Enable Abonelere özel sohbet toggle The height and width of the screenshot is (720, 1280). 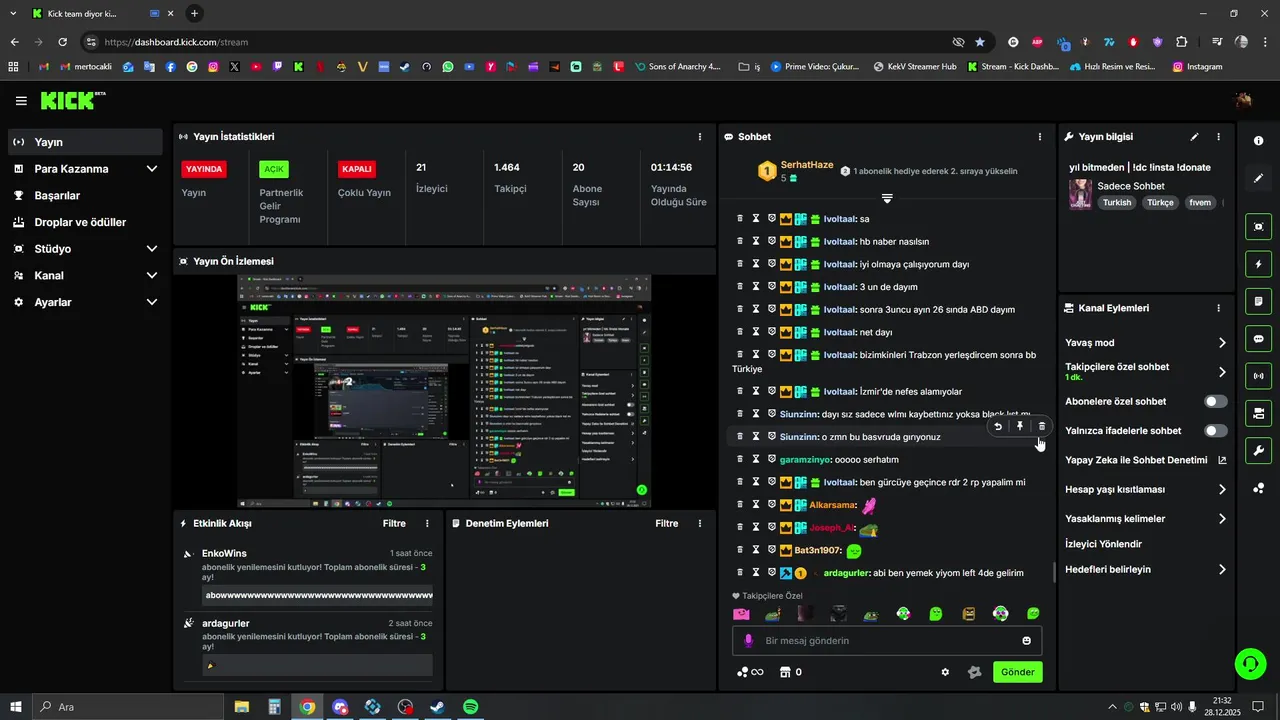(x=1215, y=402)
